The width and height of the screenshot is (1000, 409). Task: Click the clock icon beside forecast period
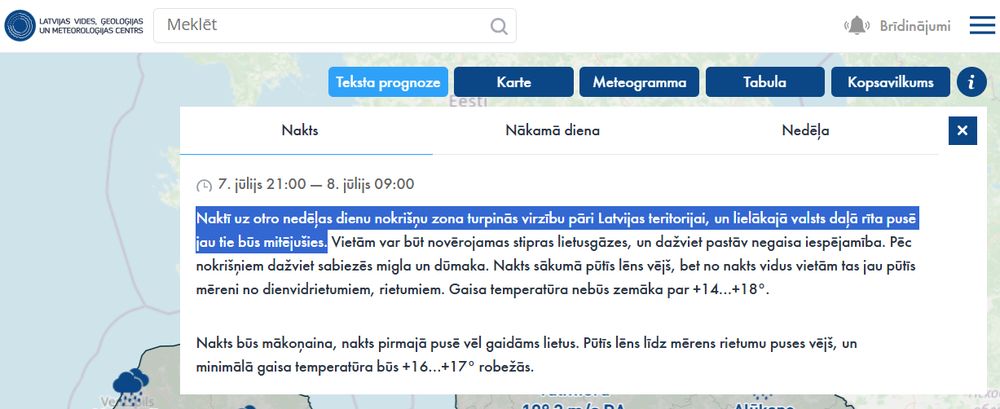203,186
